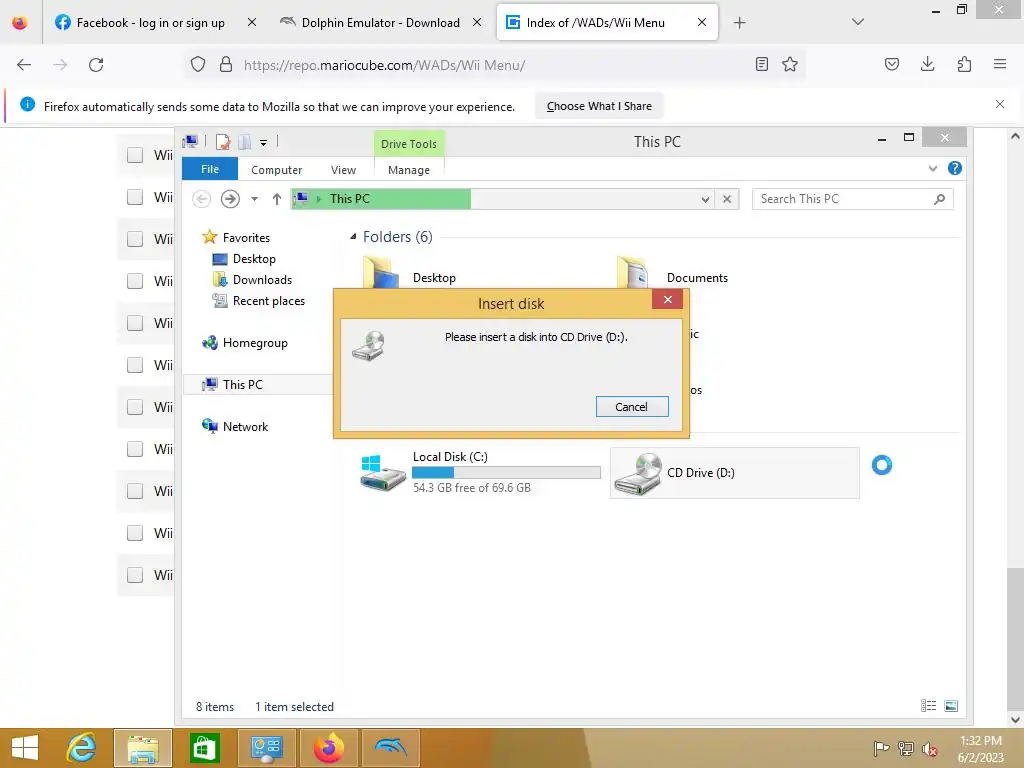Open Action Center flag in tray
1024x768 pixels.
click(x=881, y=748)
